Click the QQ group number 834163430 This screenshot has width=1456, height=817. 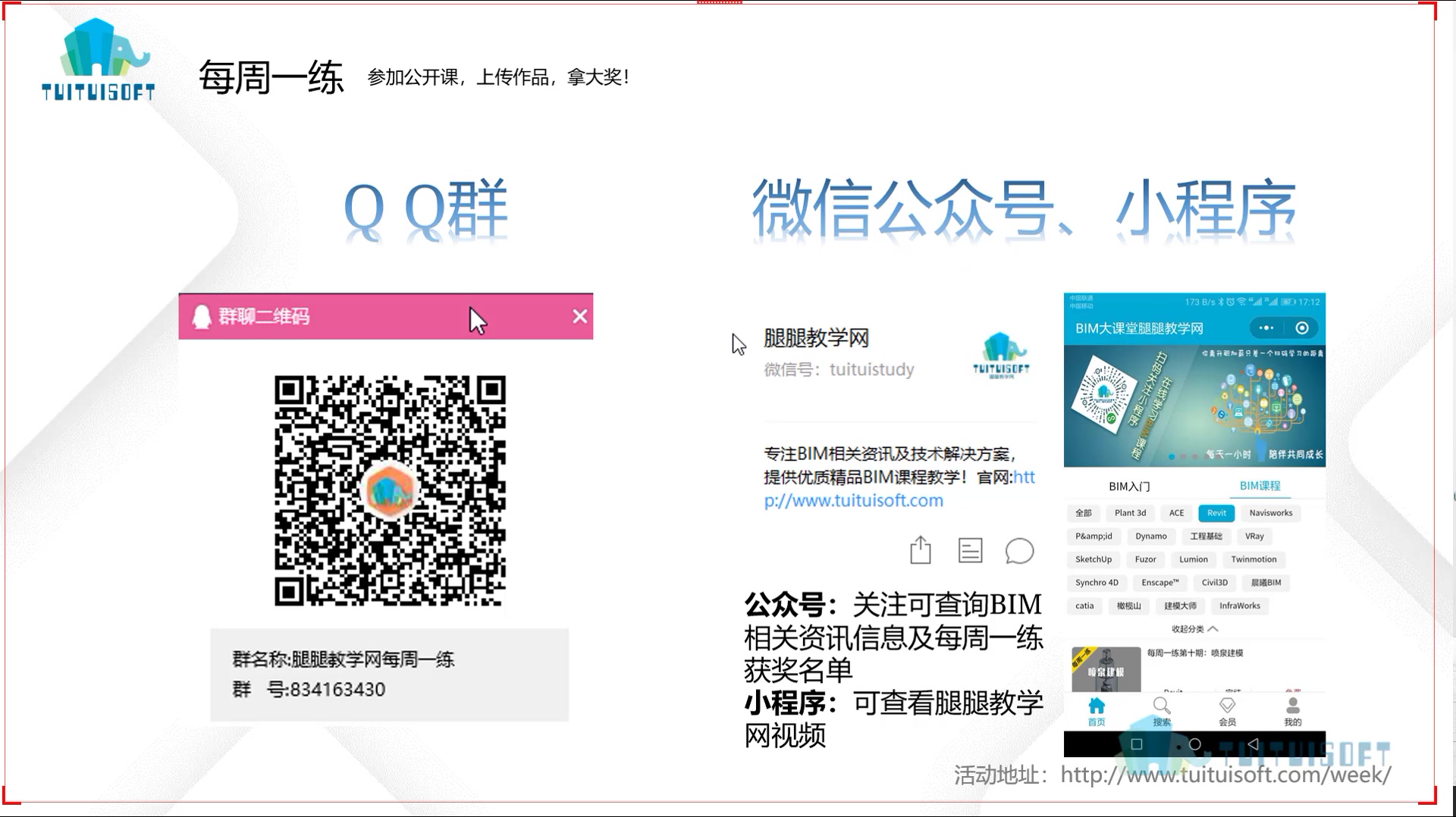338,690
